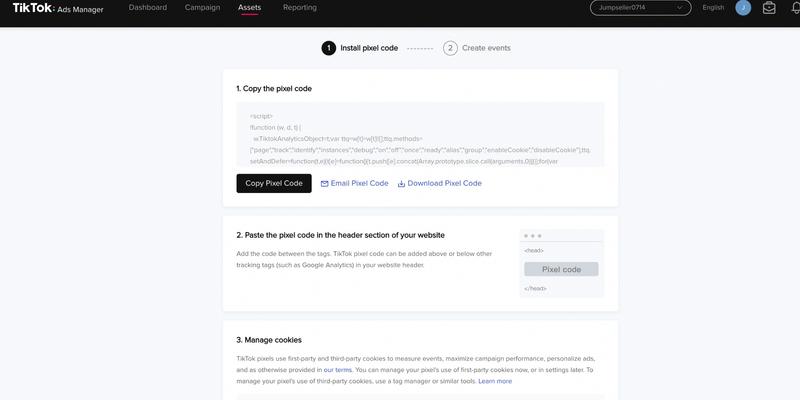Image resolution: width=800 pixels, height=400 pixels.
Task: Select step 2 Create events
Action: pos(477,48)
